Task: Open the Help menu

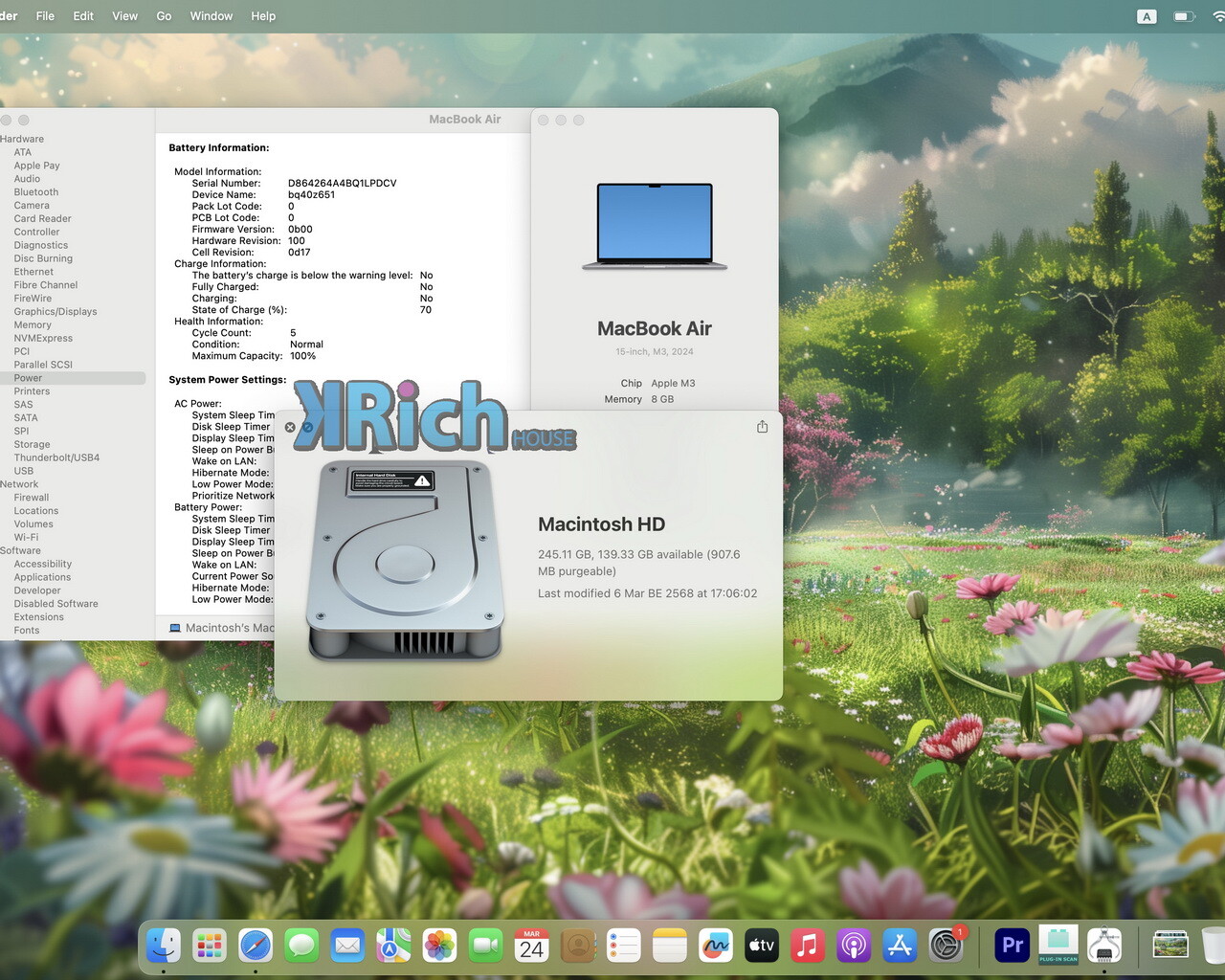Action: pos(263,16)
